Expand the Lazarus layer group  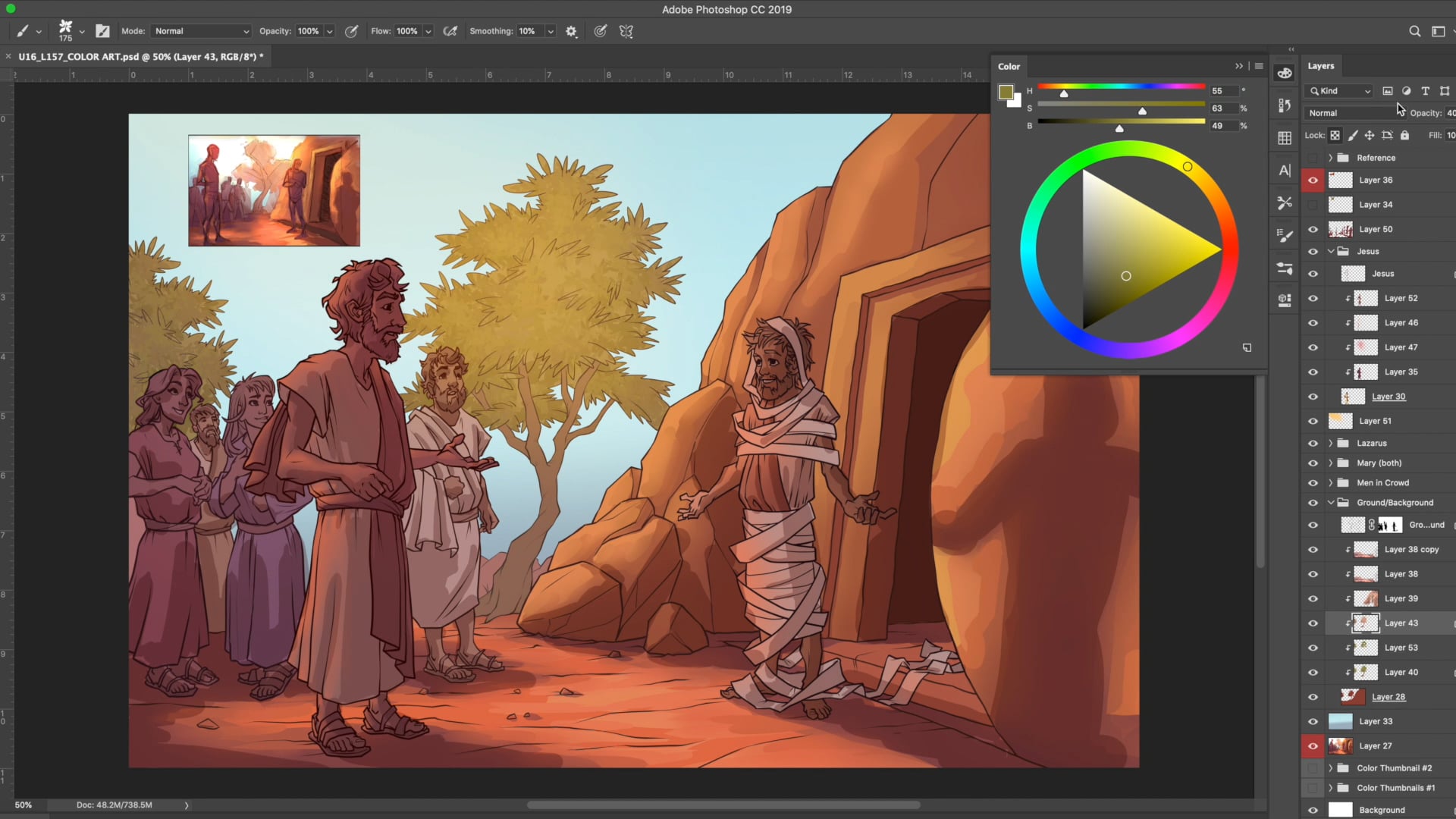pyautogui.click(x=1331, y=443)
